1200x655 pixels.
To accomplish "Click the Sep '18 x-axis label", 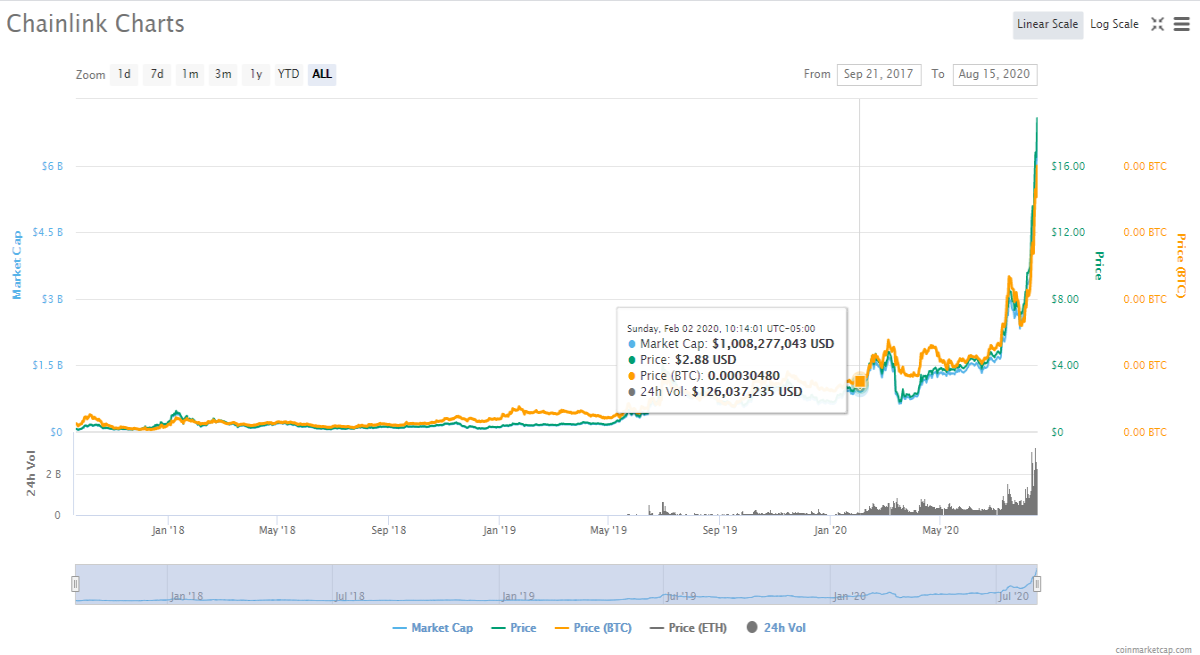I will (x=389, y=530).
